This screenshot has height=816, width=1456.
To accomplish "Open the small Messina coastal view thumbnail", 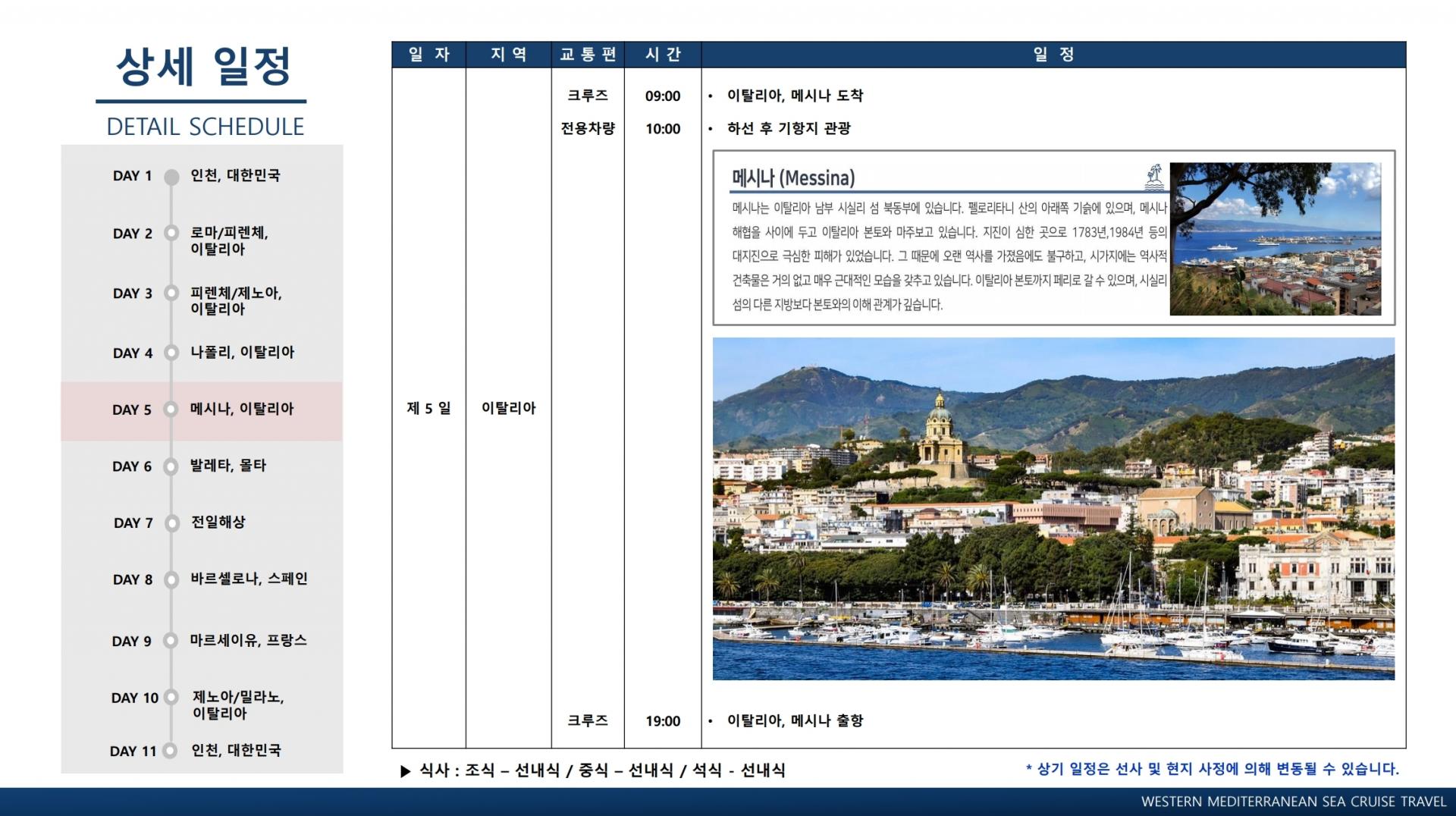I will pyautogui.click(x=1276, y=239).
